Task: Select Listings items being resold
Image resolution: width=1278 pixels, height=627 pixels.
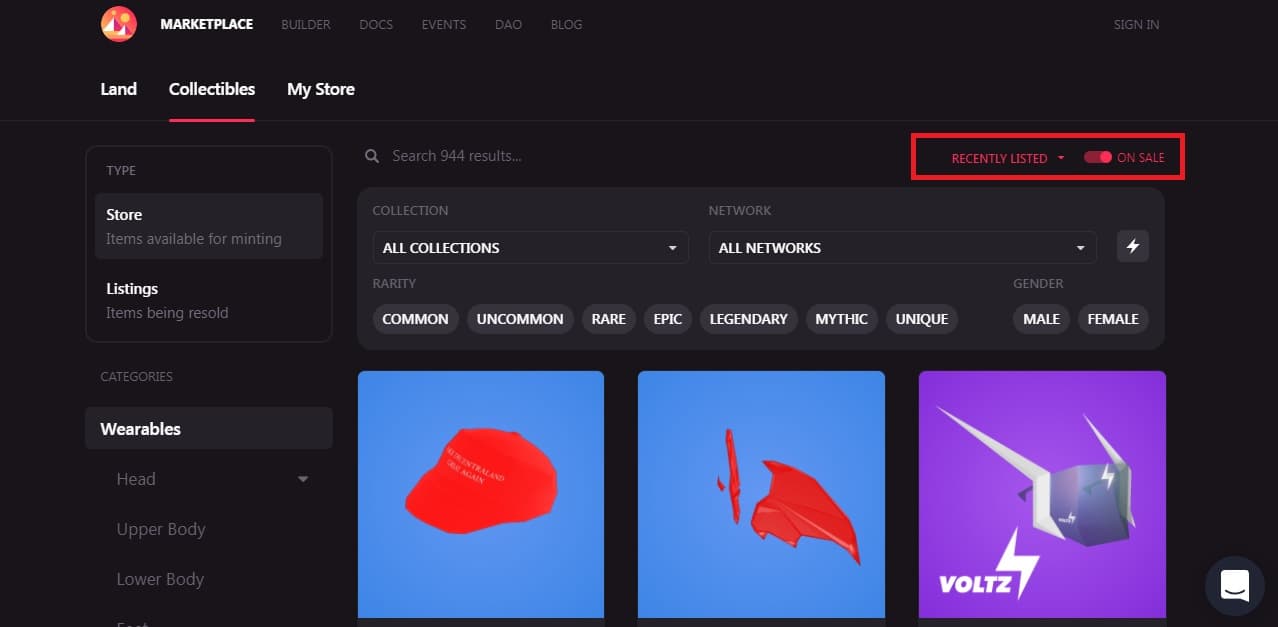Action: click(209, 300)
